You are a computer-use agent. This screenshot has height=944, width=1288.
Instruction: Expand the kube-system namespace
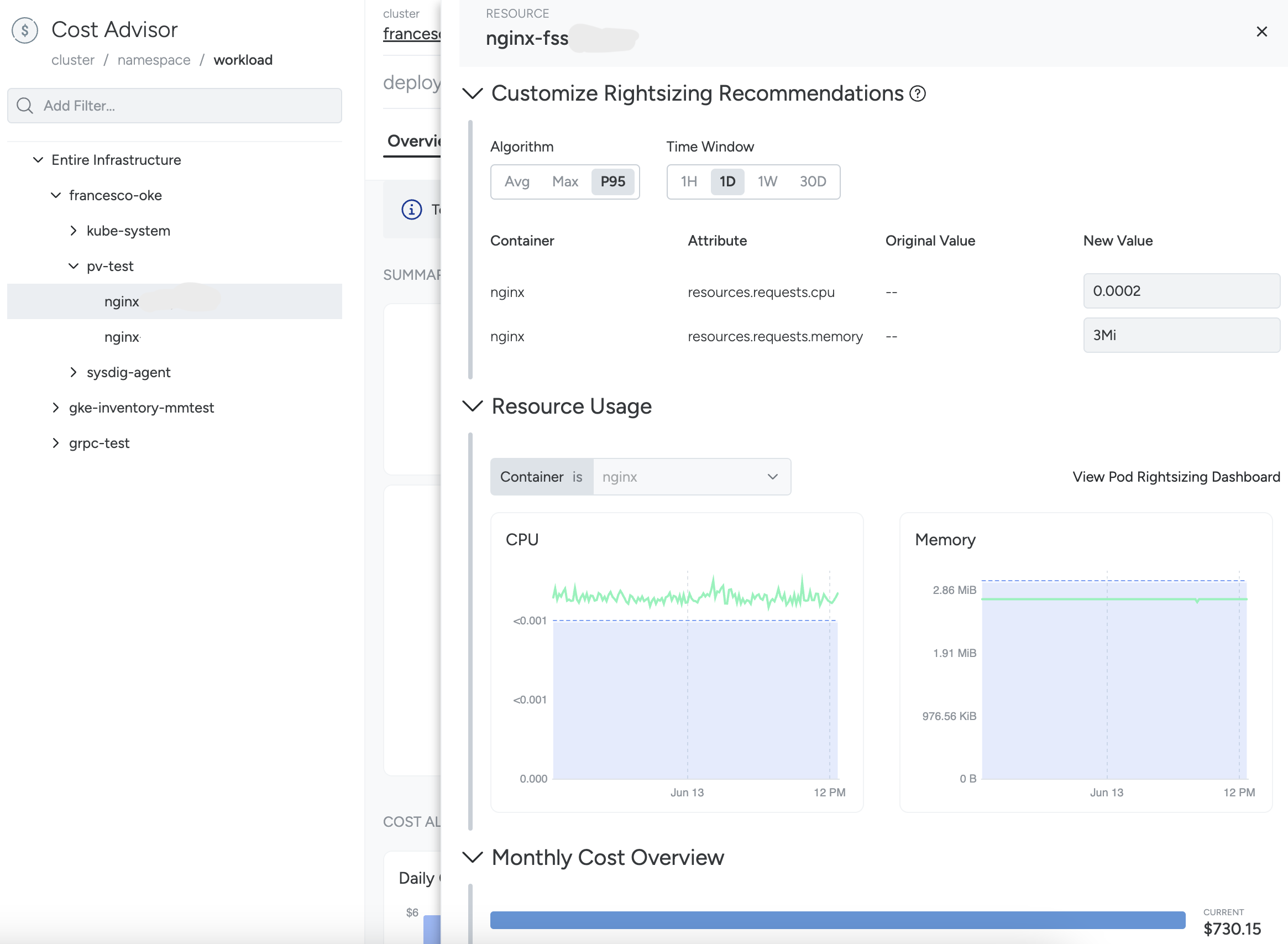click(74, 231)
